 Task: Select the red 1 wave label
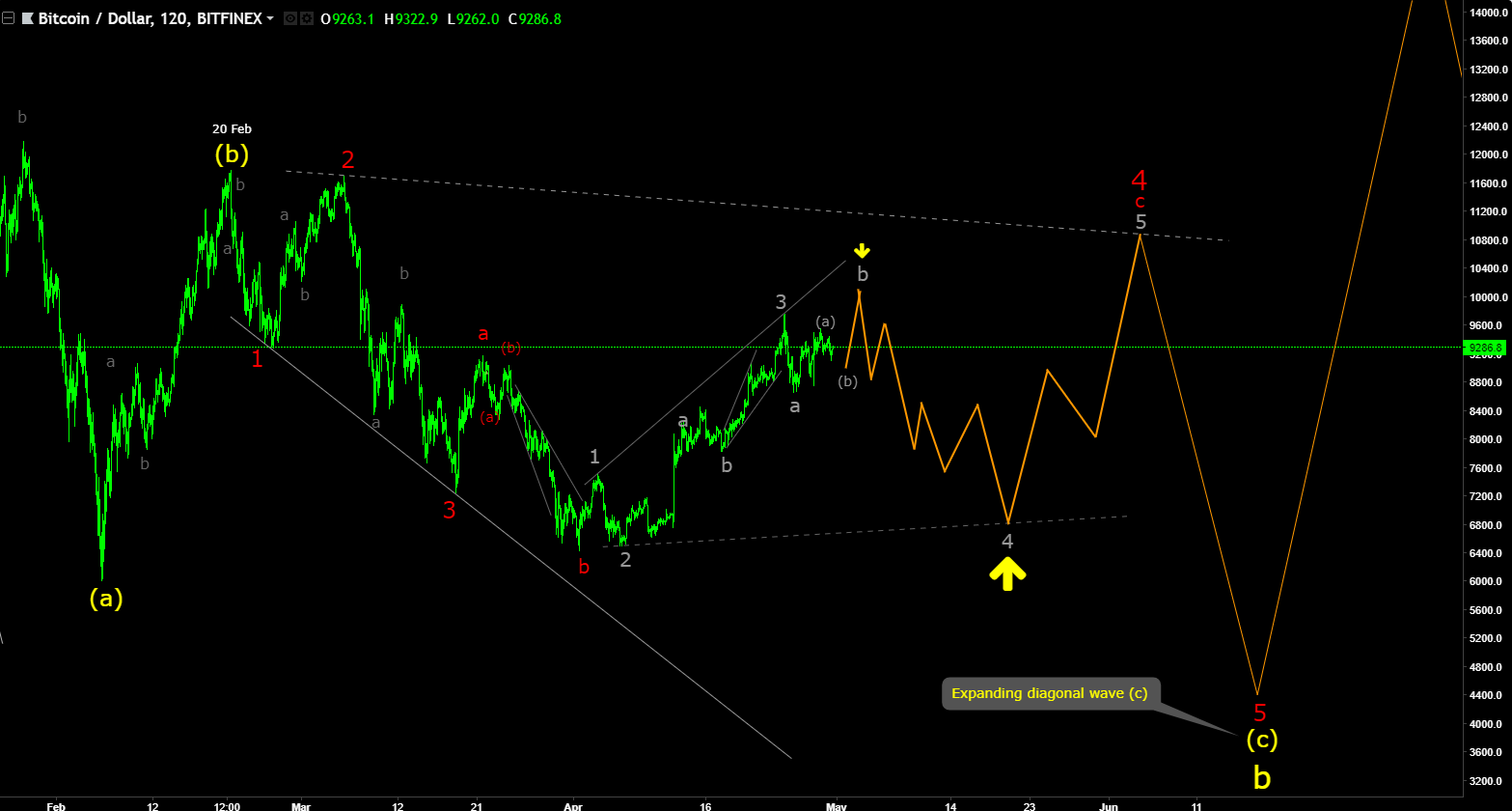click(x=257, y=359)
